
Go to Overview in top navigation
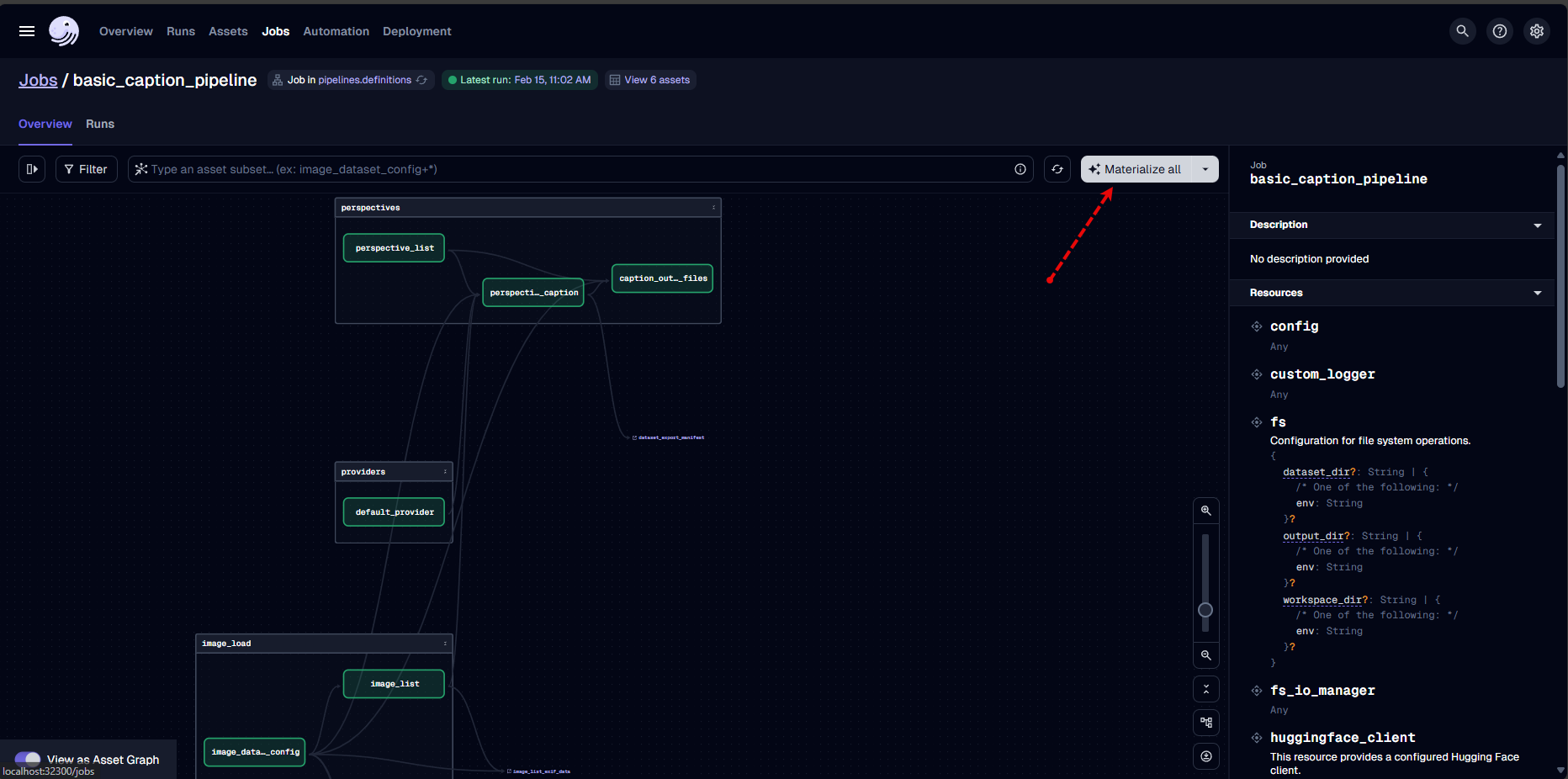point(126,31)
